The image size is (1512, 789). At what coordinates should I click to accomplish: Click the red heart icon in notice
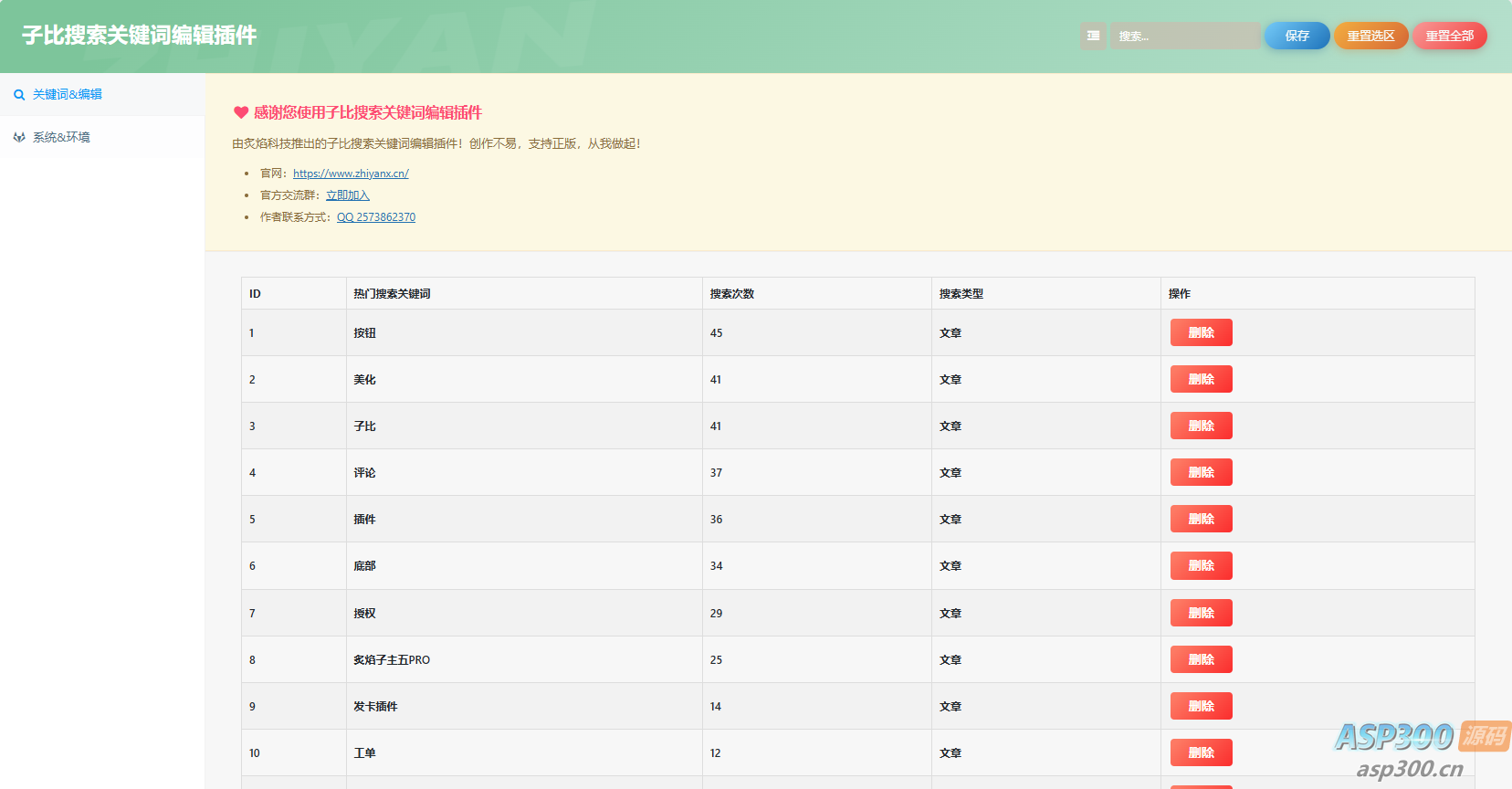(241, 112)
